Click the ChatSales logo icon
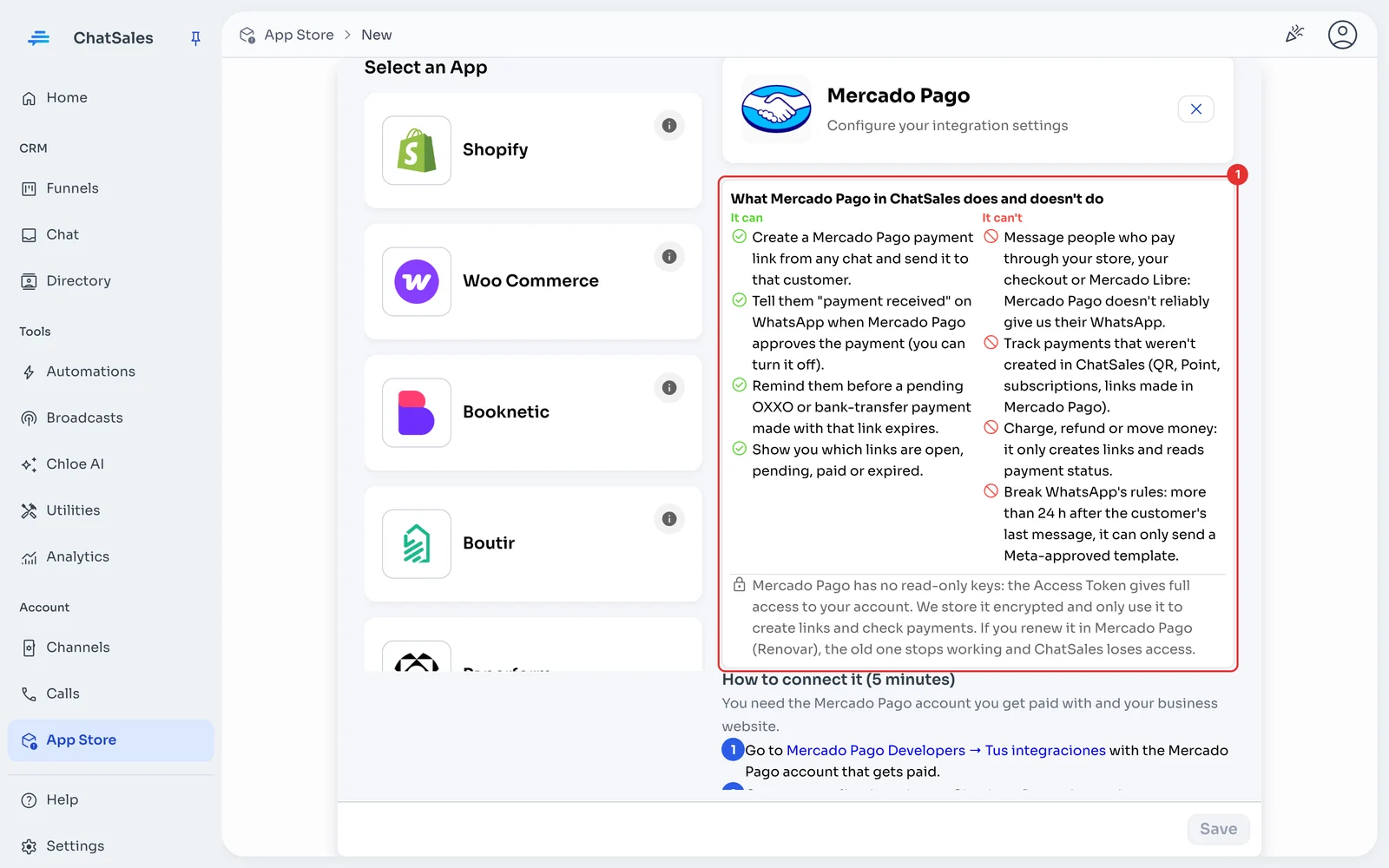The width and height of the screenshot is (1389, 868). click(39, 38)
